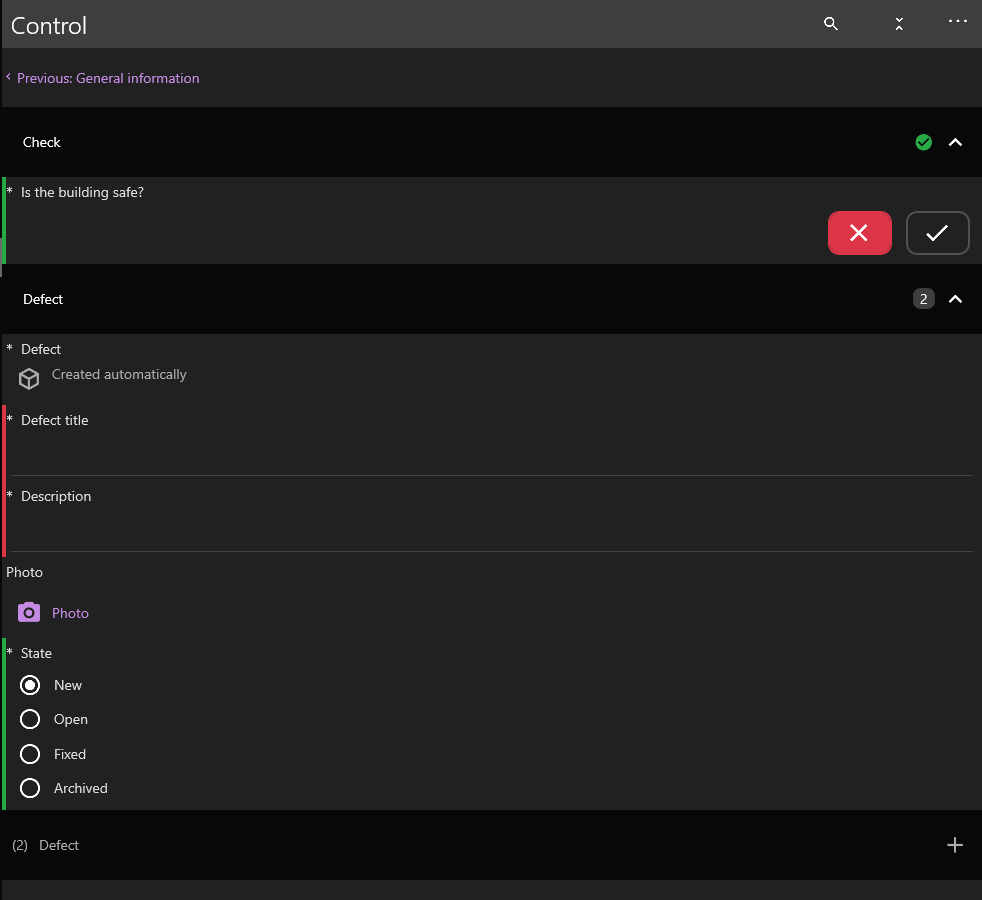Click the green check status icon
982x900 pixels.
click(924, 142)
